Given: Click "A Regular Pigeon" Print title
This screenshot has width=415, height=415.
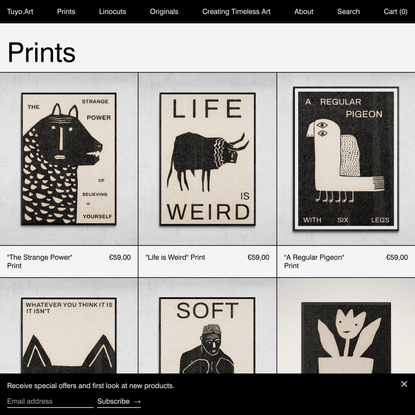Looking at the screenshot, I should click(x=314, y=261).
